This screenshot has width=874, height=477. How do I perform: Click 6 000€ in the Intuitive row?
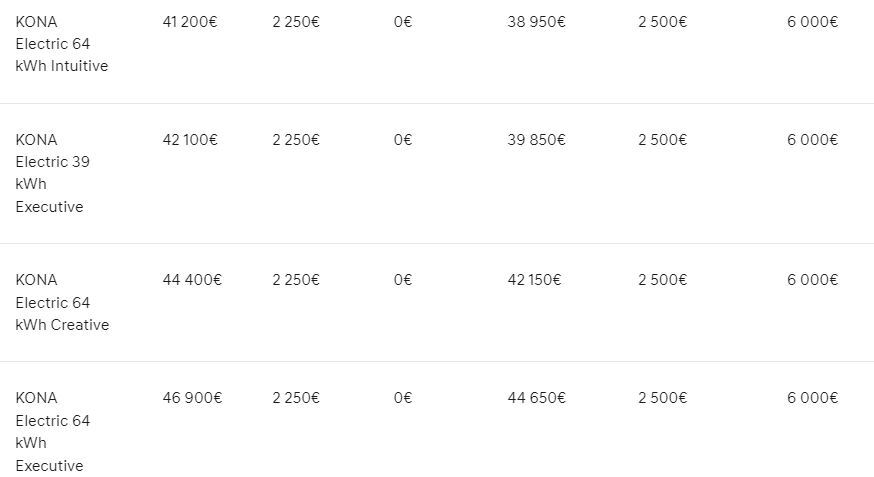pyautogui.click(x=812, y=22)
